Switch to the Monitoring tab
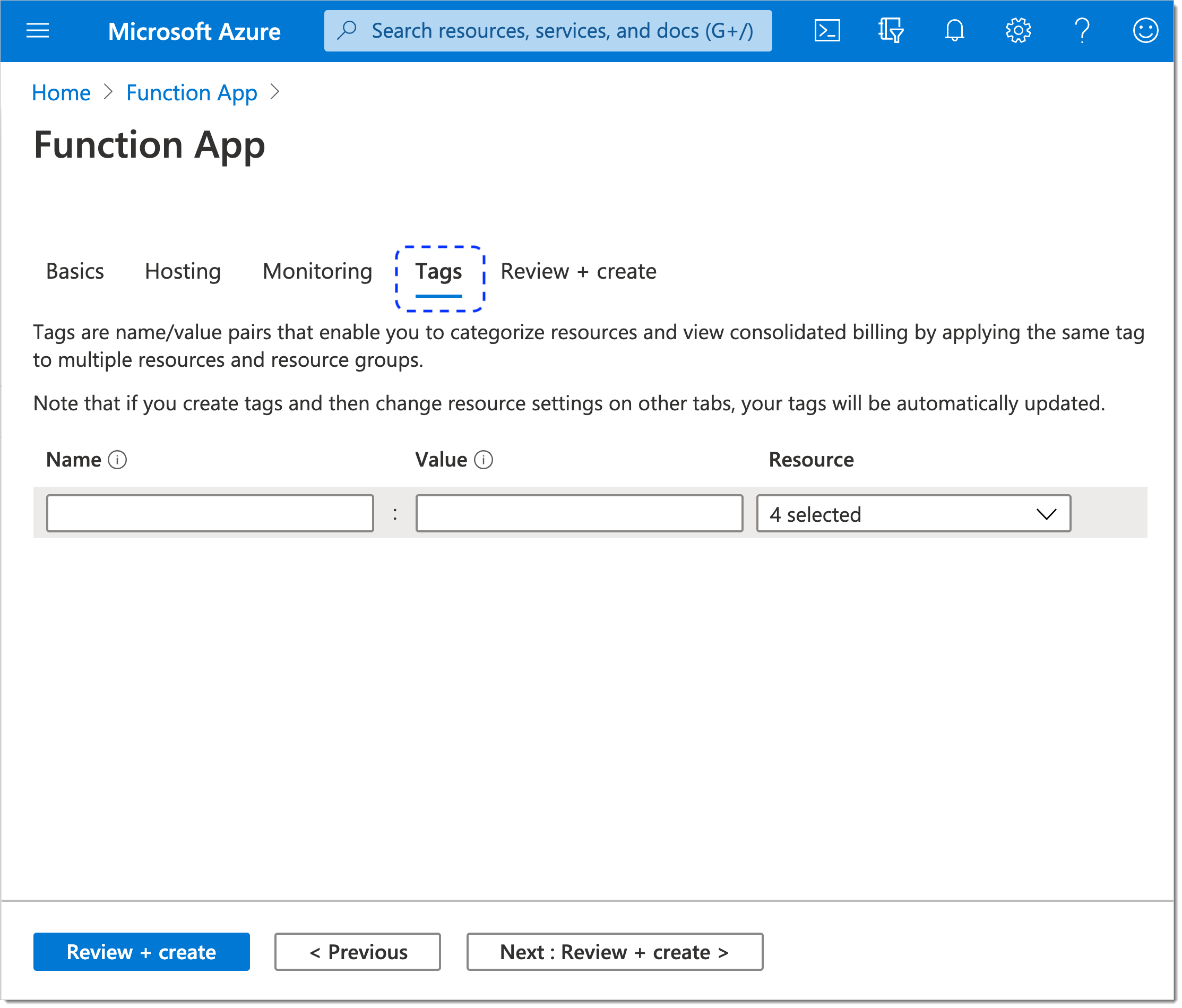Image resolution: width=1182 pixels, height=1008 pixels. click(x=317, y=272)
